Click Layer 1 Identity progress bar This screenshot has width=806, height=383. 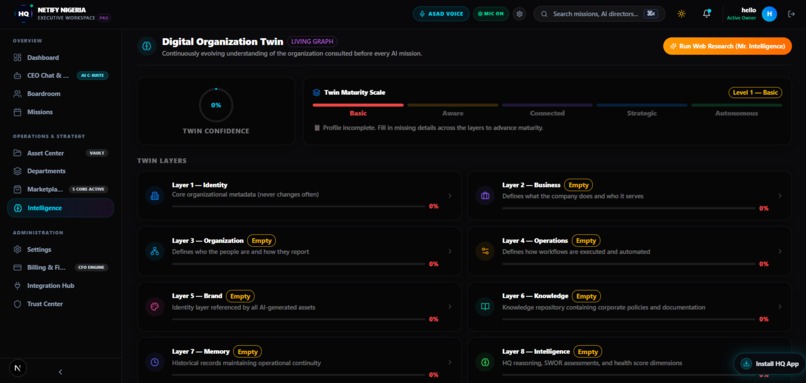pos(299,206)
